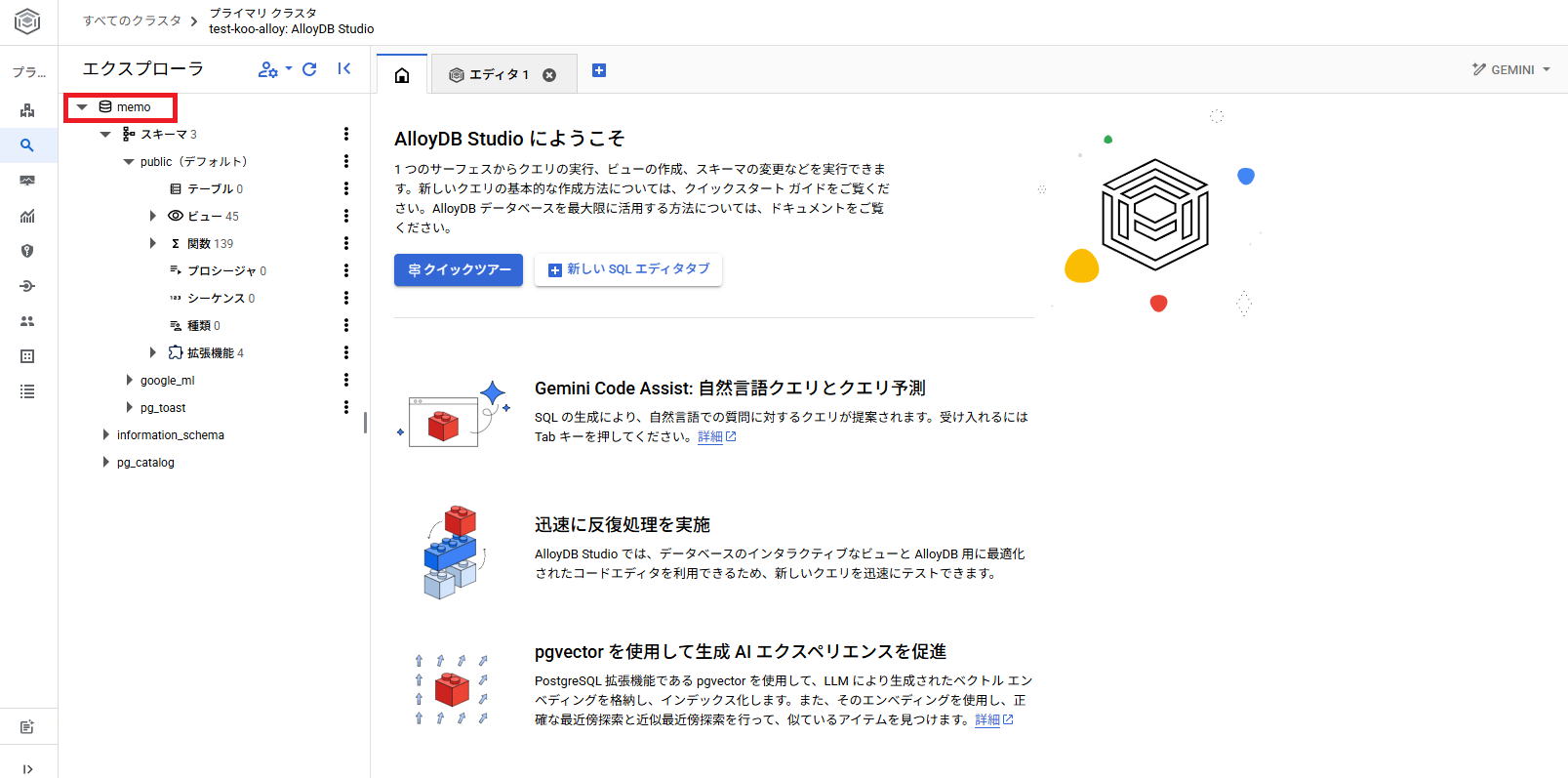Expand the ビュー 45 node
This screenshot has width=1568, height=778.
coord(152,216)
